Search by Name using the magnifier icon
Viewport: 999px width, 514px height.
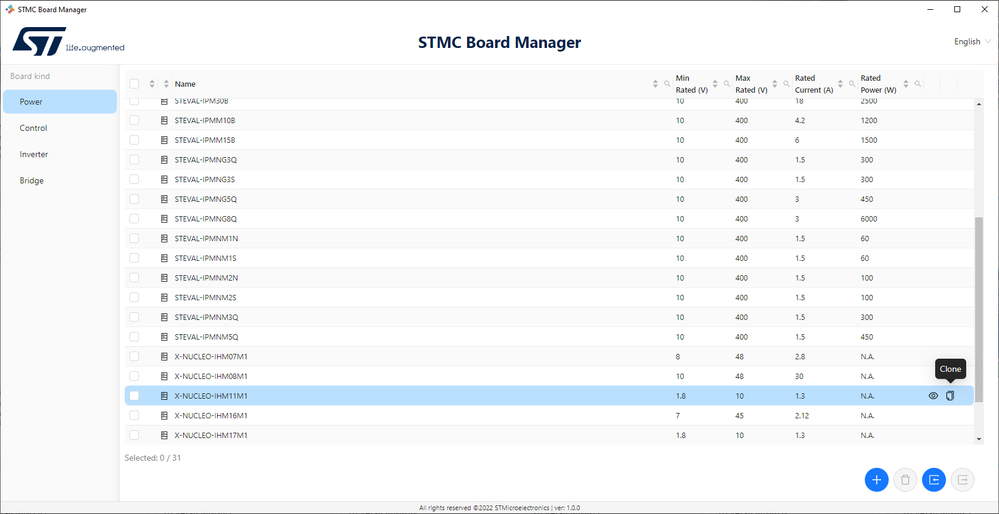667,84
